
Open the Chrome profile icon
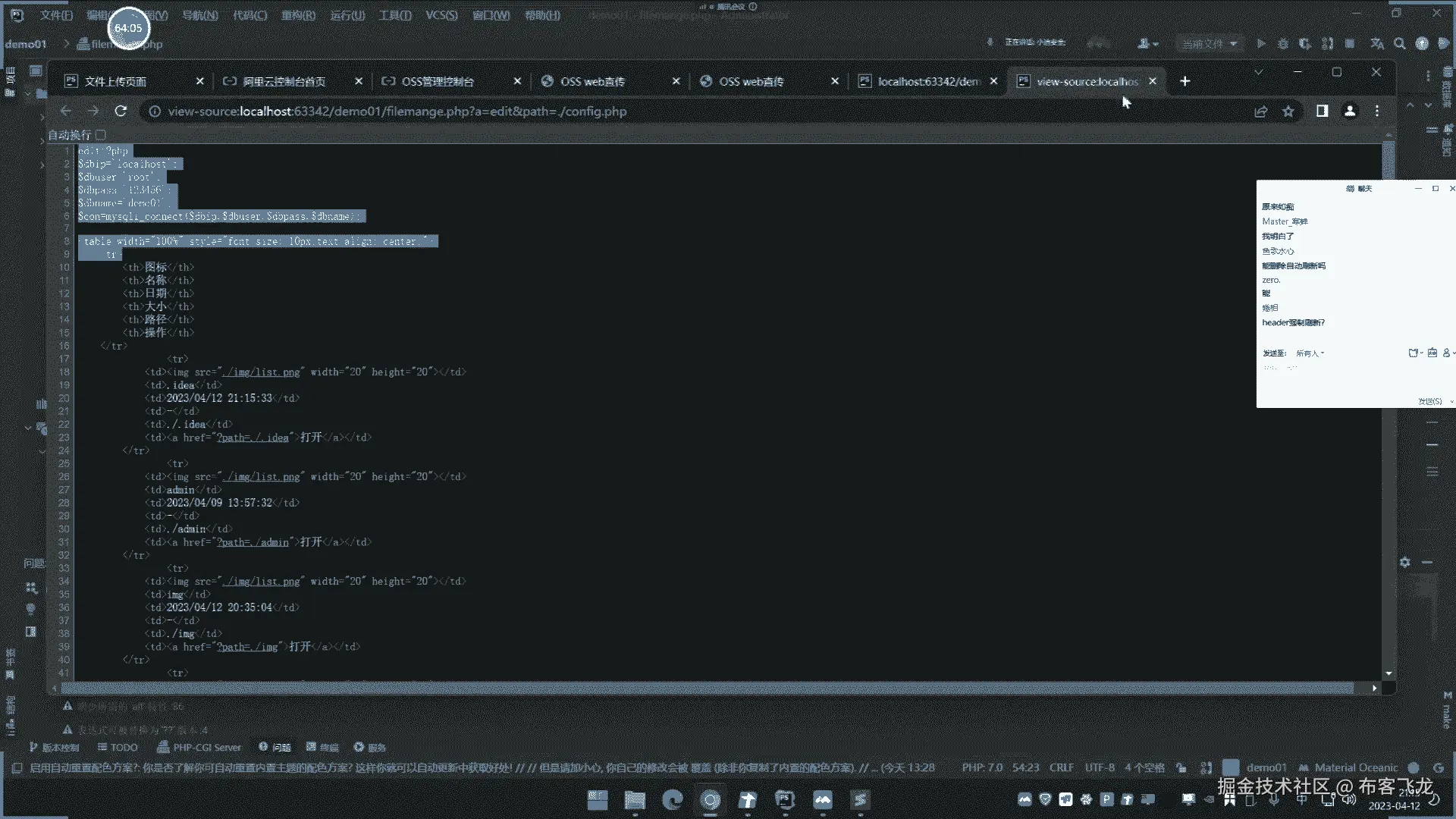(x=1350, y=111)
